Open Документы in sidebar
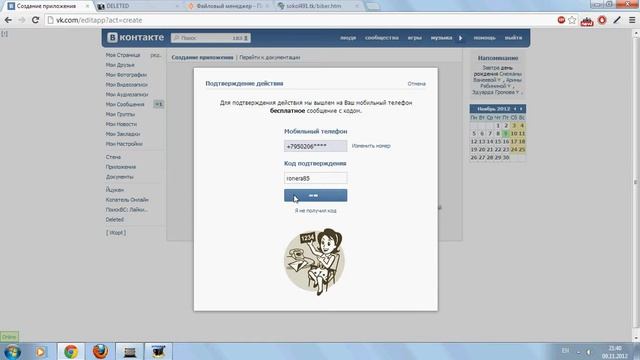Screen dimensions: 640x360 point(120,177)
